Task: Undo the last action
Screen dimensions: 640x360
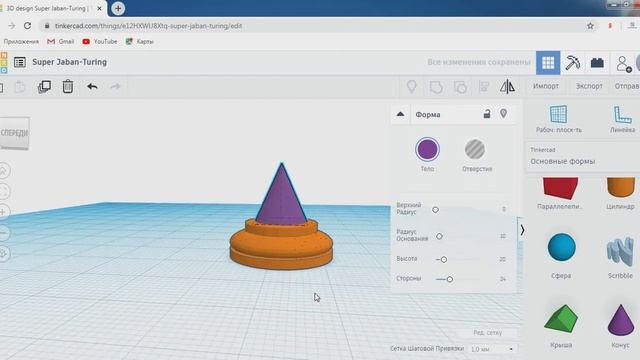Action: 92,87
